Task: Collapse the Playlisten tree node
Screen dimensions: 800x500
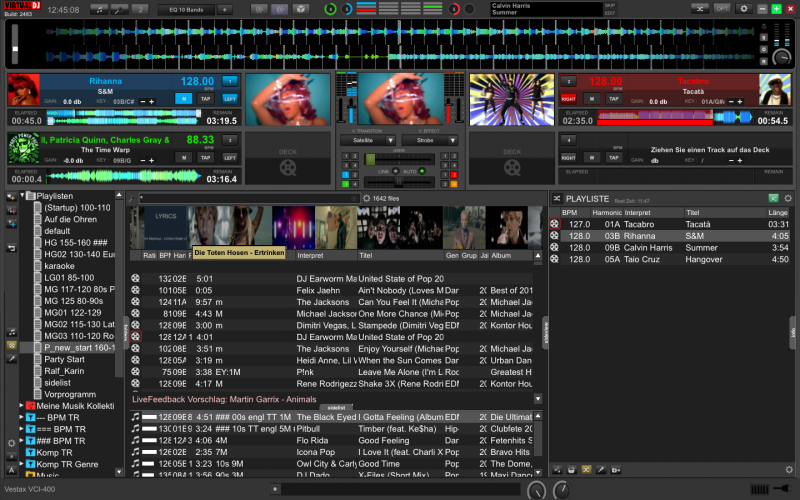Action: point(22,195)
